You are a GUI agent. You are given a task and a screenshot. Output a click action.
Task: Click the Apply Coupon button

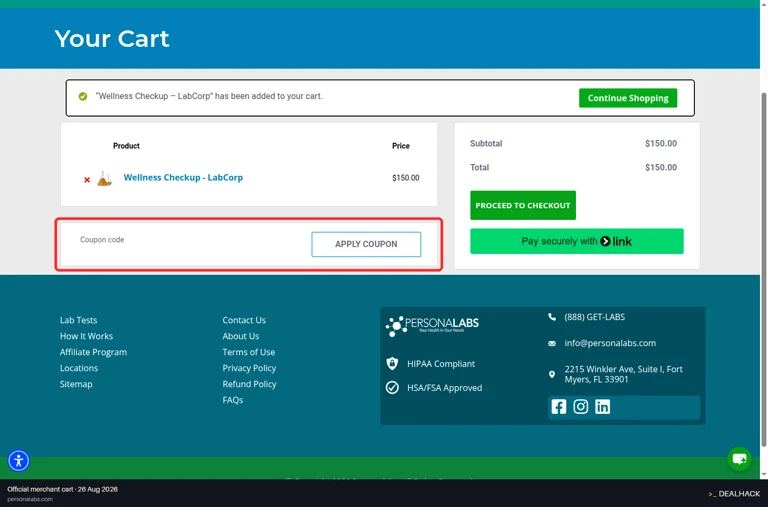coord(366,244)
